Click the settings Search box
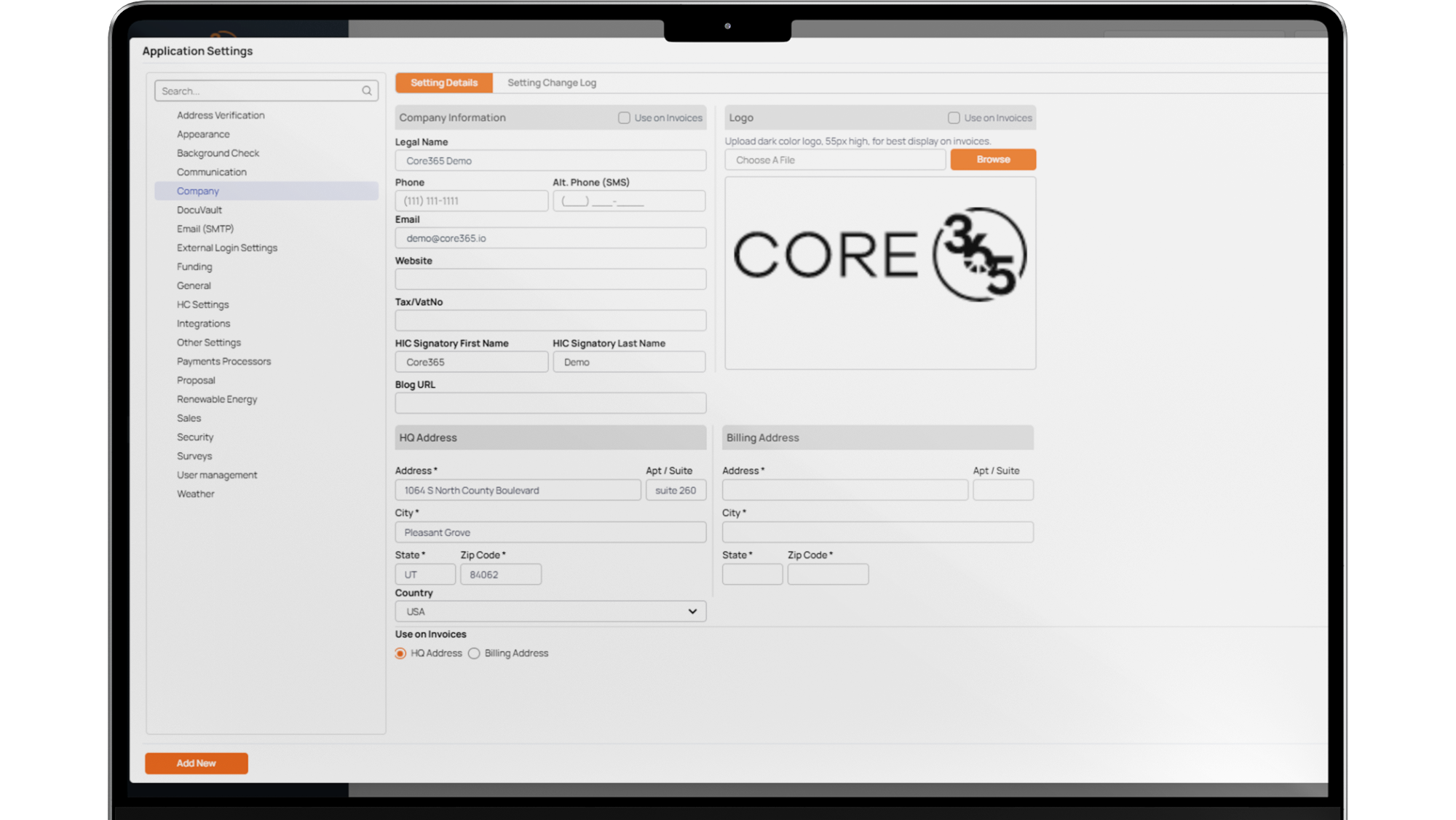The width and height of the screenshot is (1456, 820). (x=258, y=91)
